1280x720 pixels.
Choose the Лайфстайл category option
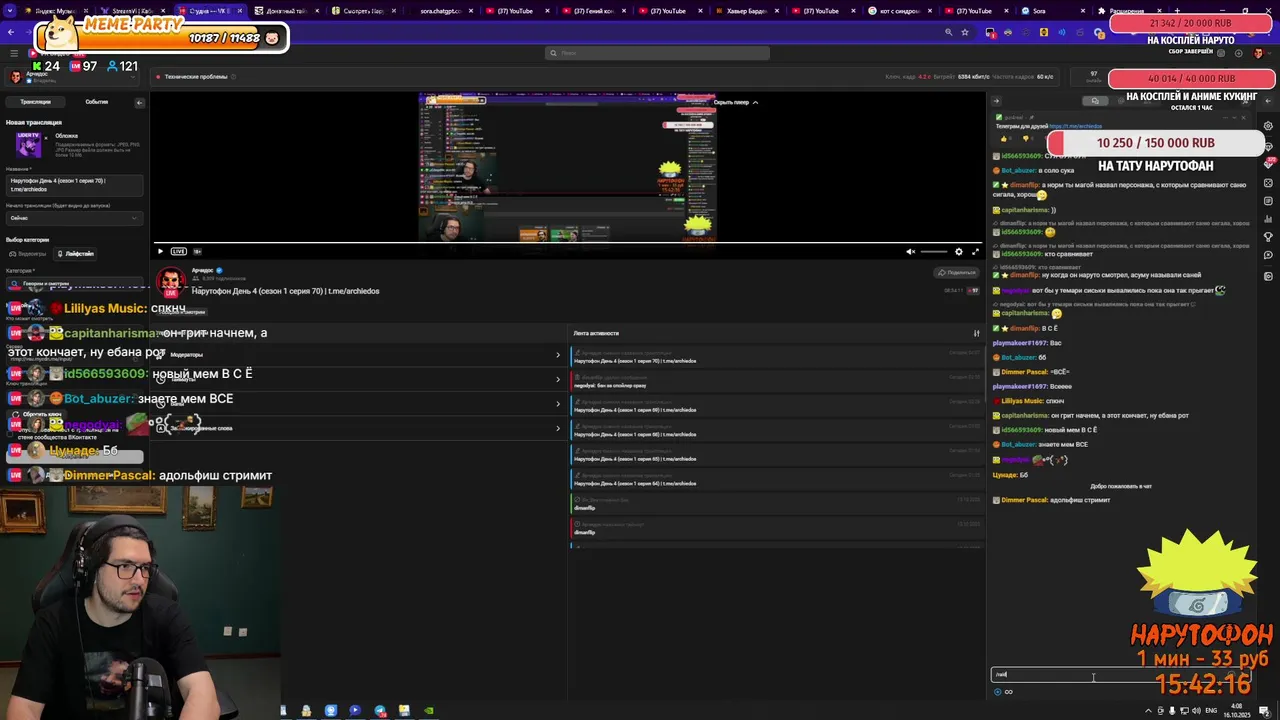tap(77, 254)
